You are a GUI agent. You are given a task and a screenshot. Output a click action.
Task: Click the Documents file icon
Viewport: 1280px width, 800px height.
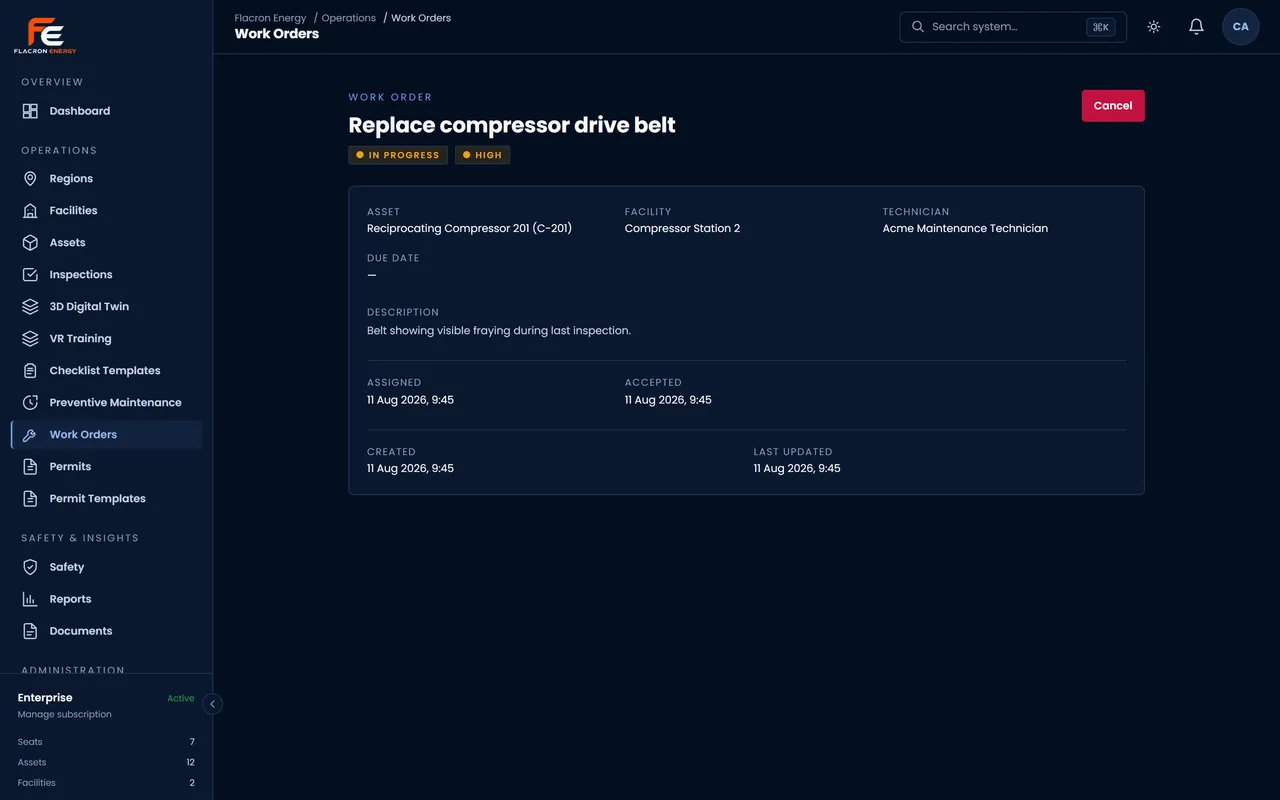pos(30,631)
